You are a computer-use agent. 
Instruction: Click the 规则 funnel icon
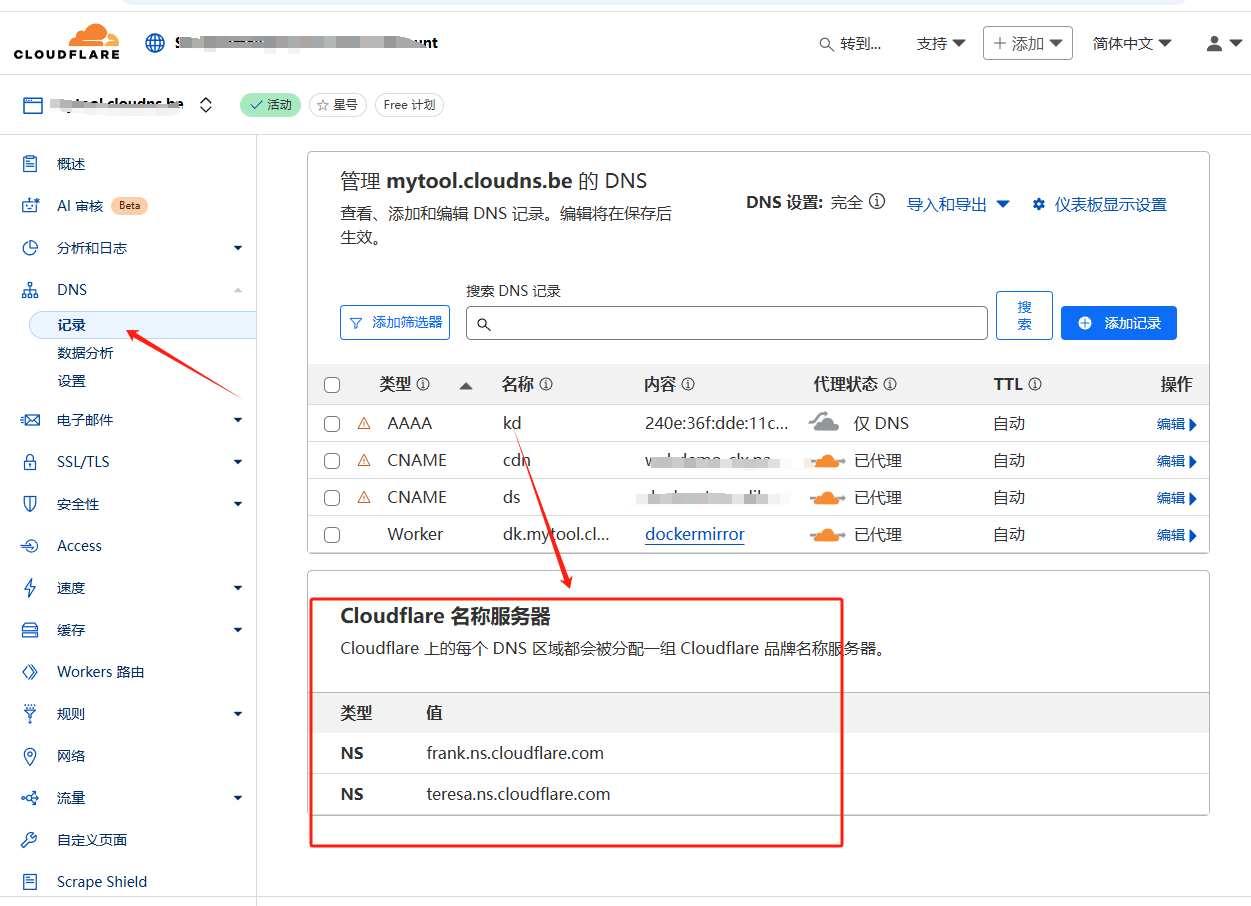click(x=30, y=714)
